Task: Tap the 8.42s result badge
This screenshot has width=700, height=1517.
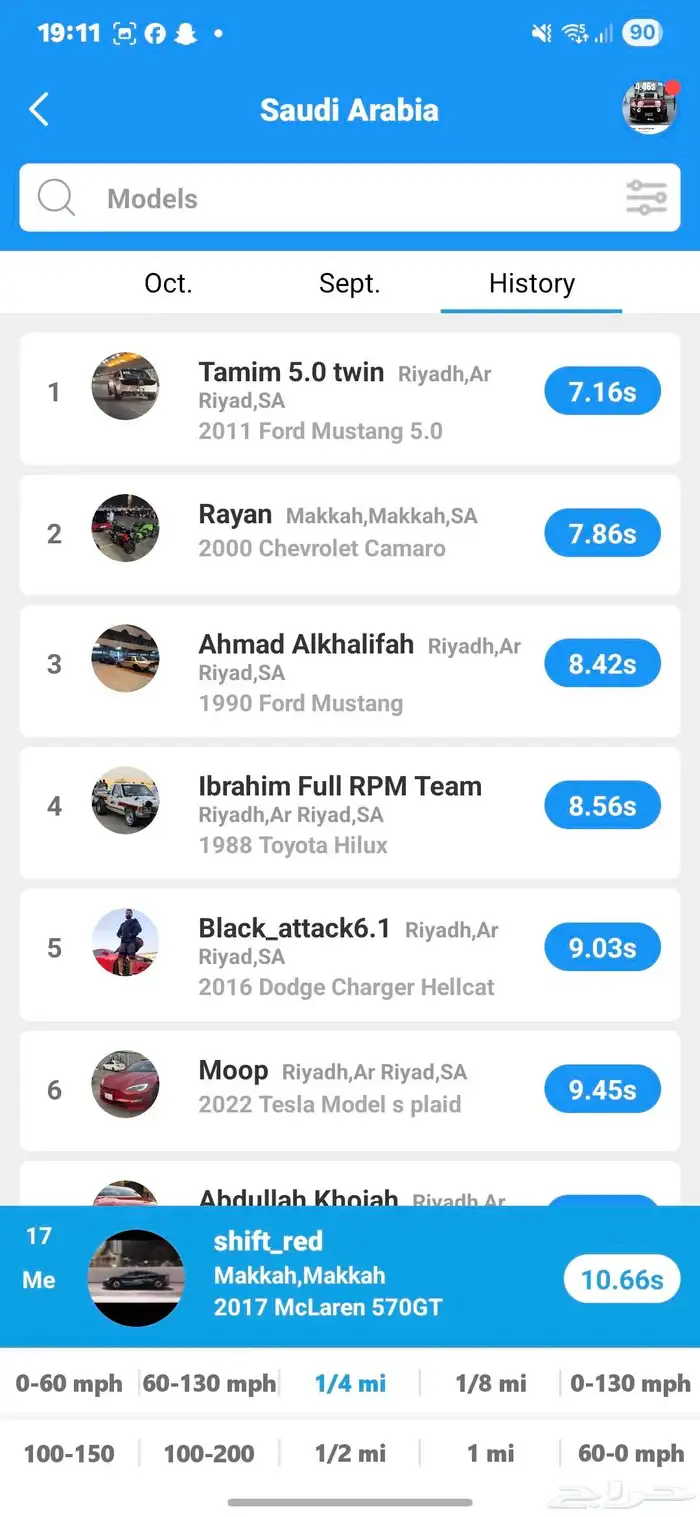Action: 602,664
